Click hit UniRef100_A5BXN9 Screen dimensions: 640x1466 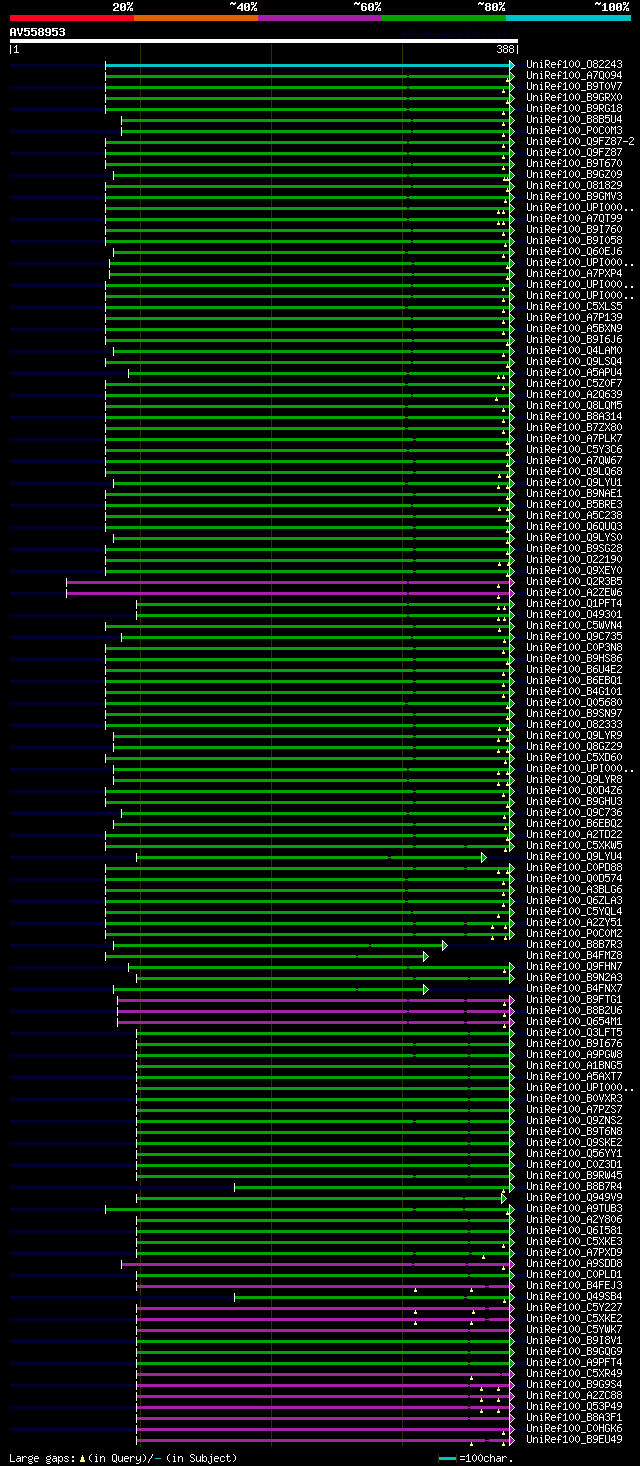(574, 329)
